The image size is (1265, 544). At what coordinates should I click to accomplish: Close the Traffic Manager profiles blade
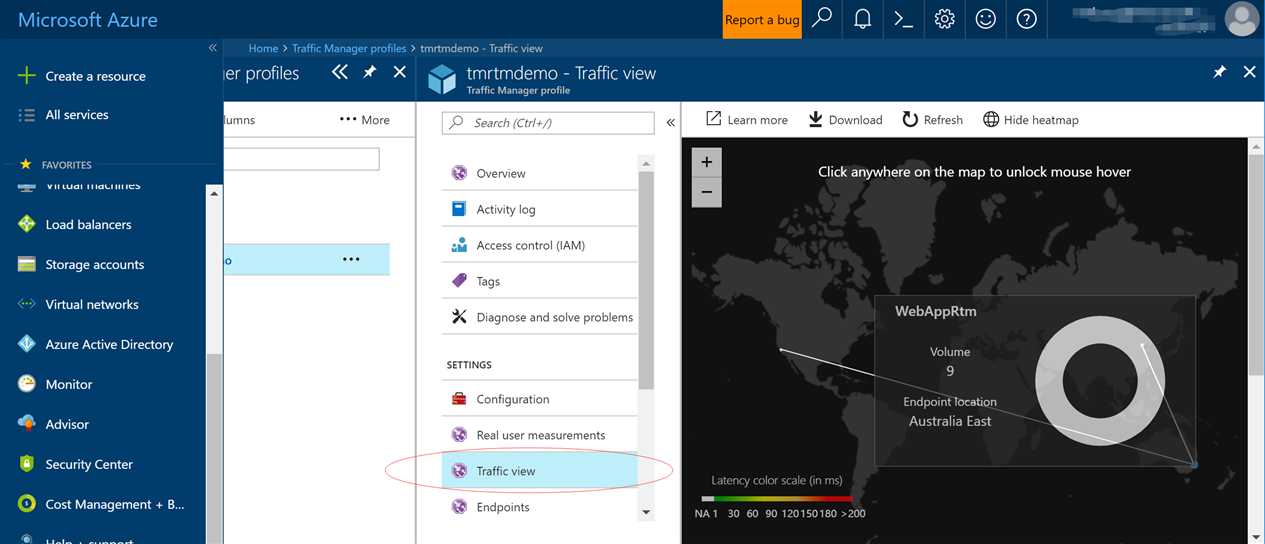tap(399, 72)
